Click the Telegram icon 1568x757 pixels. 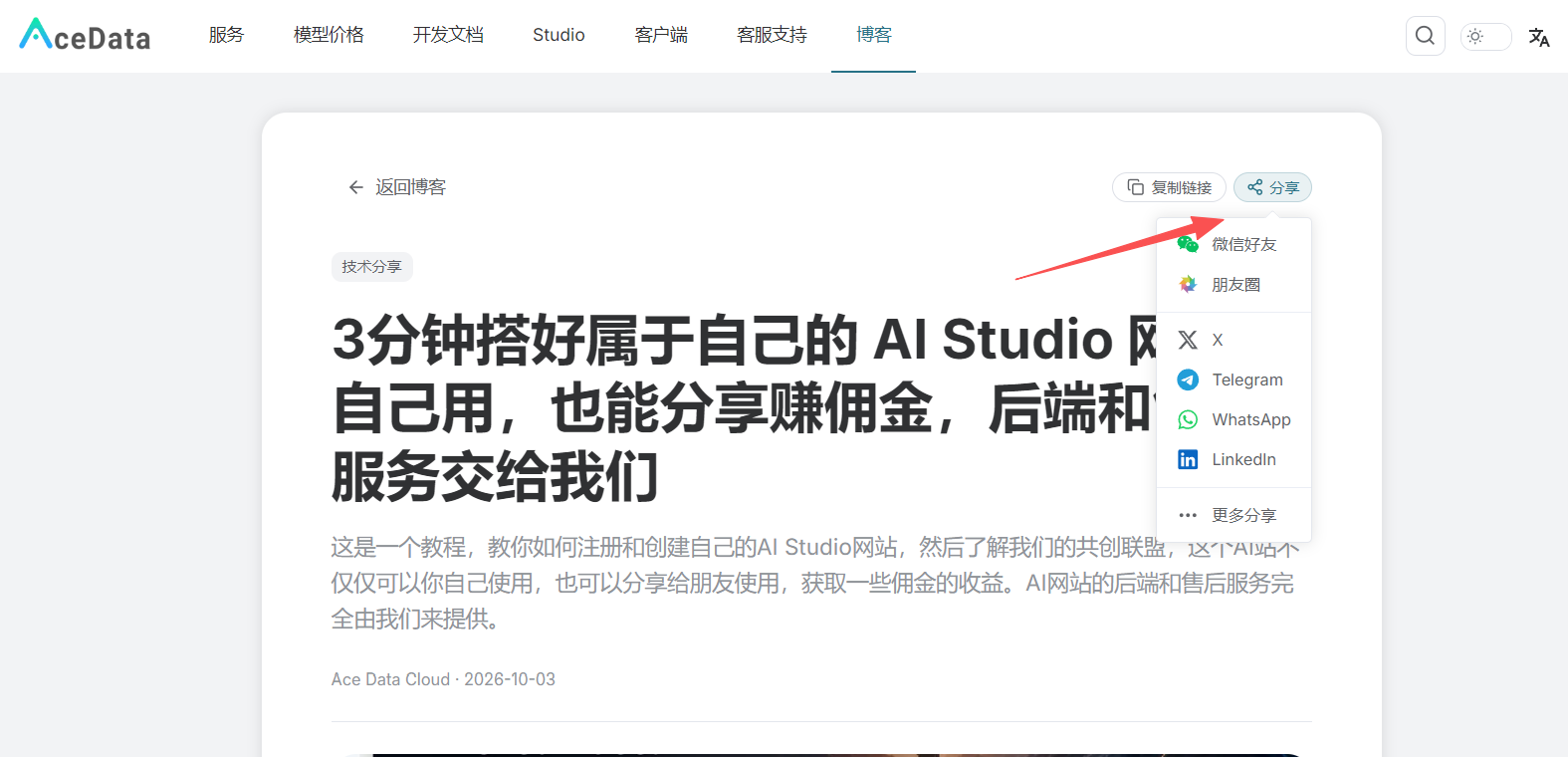1188,379
